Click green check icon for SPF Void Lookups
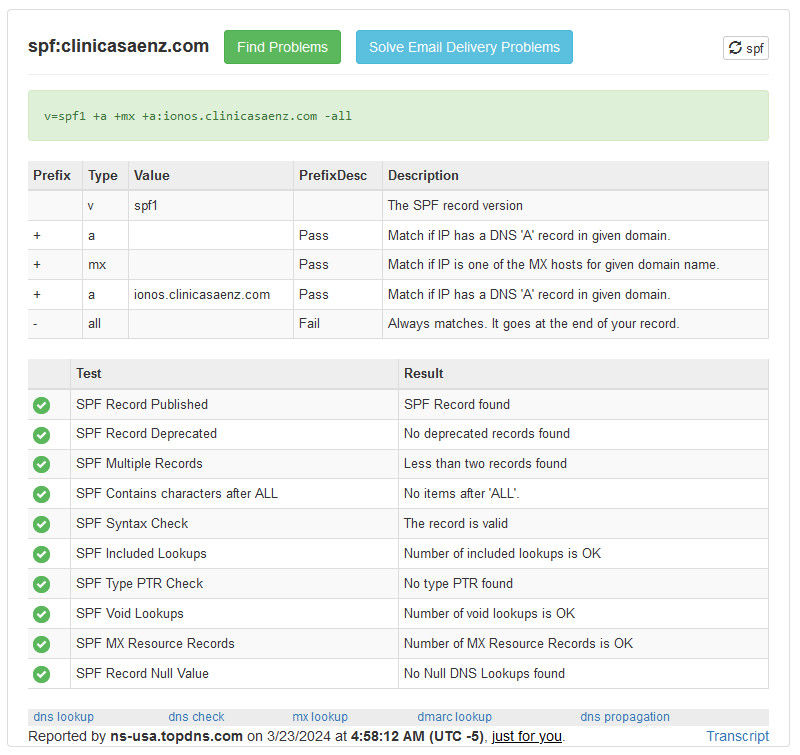This screenshot has height=755, width=800. click(x=41, y=614)
